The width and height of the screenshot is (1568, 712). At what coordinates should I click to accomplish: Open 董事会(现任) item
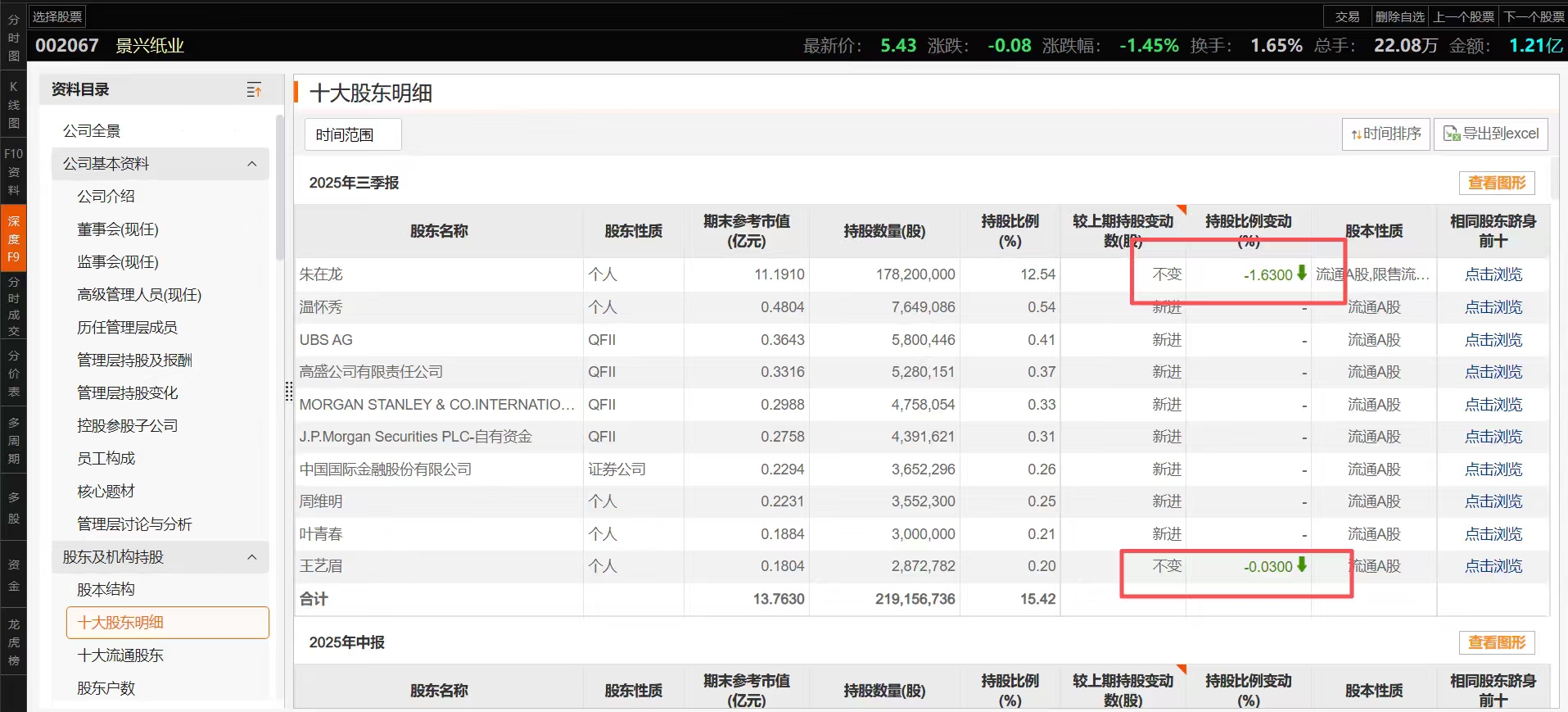click(x=118, y=229)
